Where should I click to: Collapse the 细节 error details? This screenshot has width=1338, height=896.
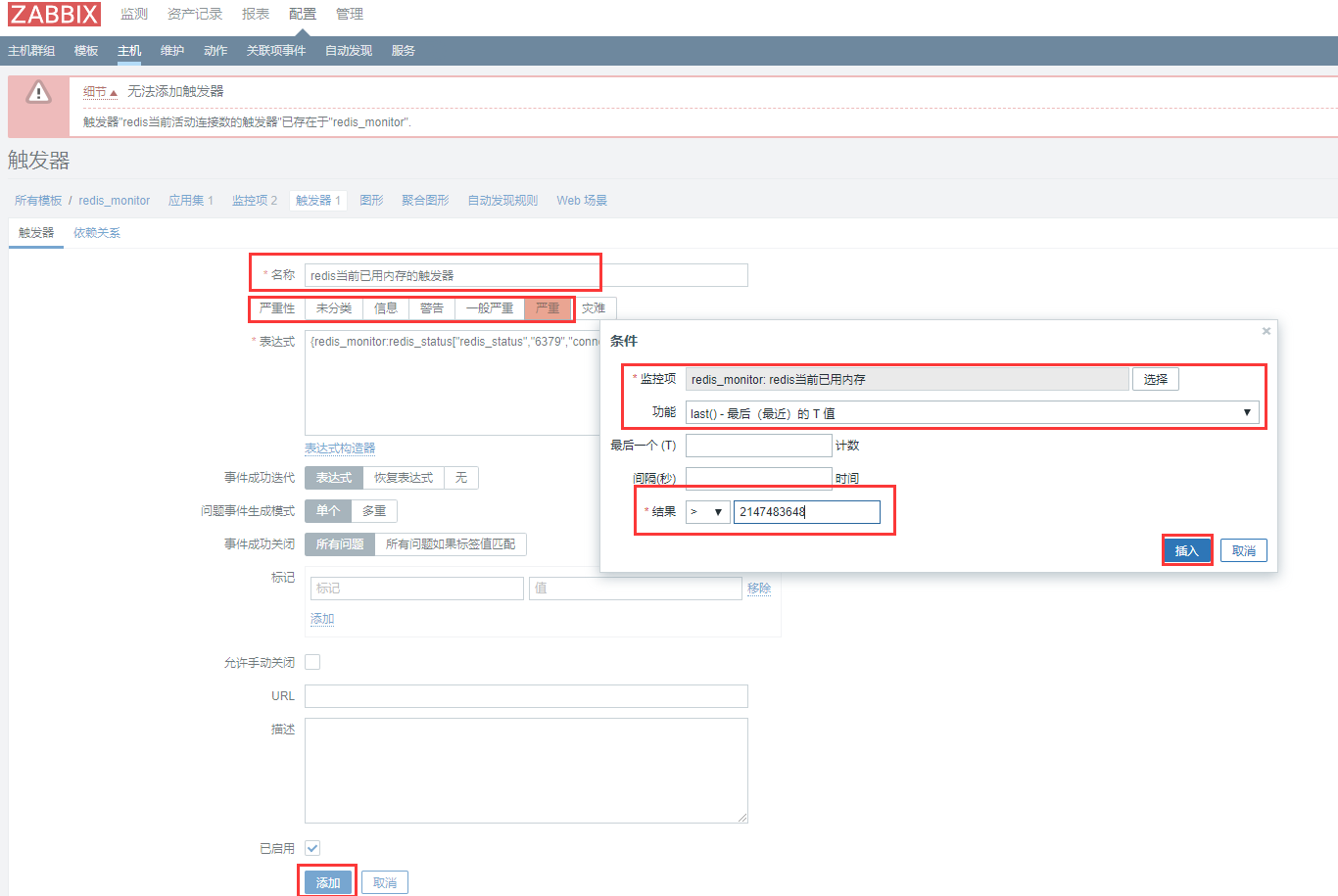pos(100,92)
